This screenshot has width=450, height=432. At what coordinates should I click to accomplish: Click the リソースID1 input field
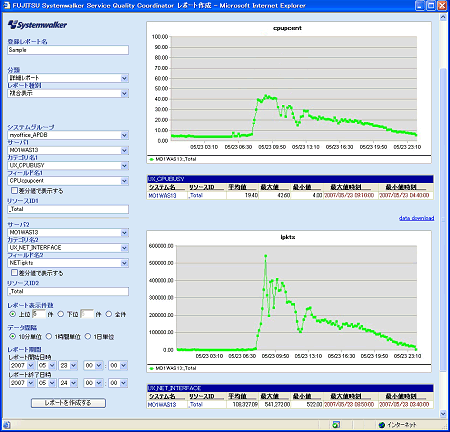coord(68,209)
